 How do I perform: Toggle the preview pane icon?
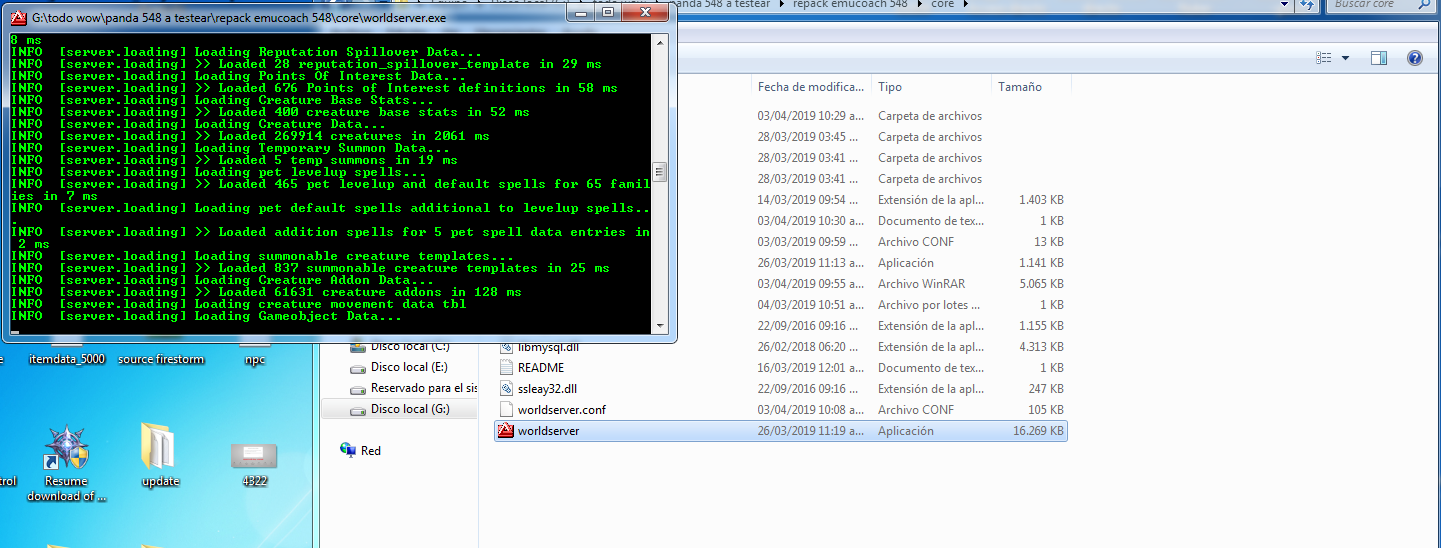click(1379, 58)
